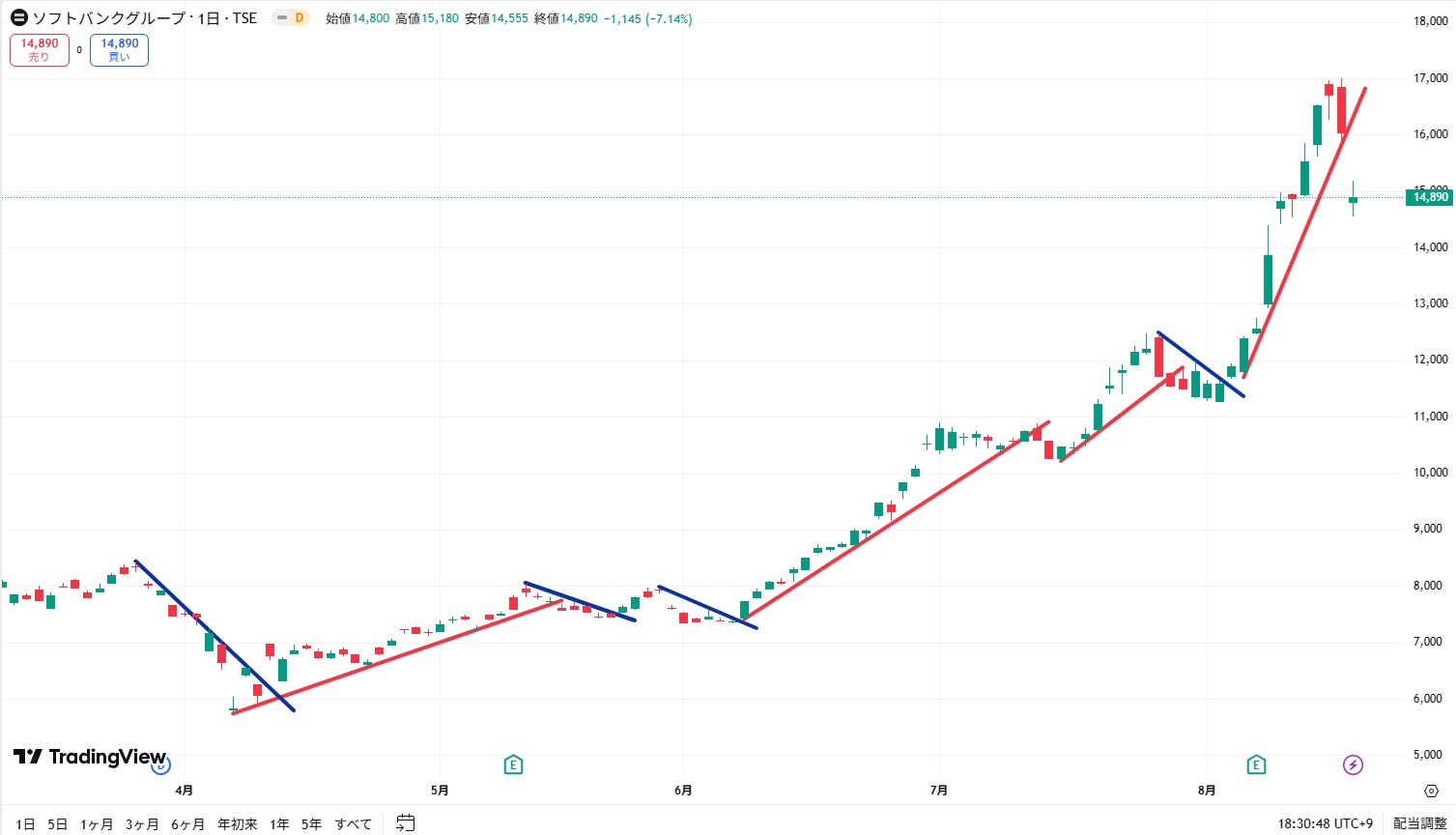Click the dividend D marker near April
This screenshot has width=1456, height=835.
pos(161,766)
